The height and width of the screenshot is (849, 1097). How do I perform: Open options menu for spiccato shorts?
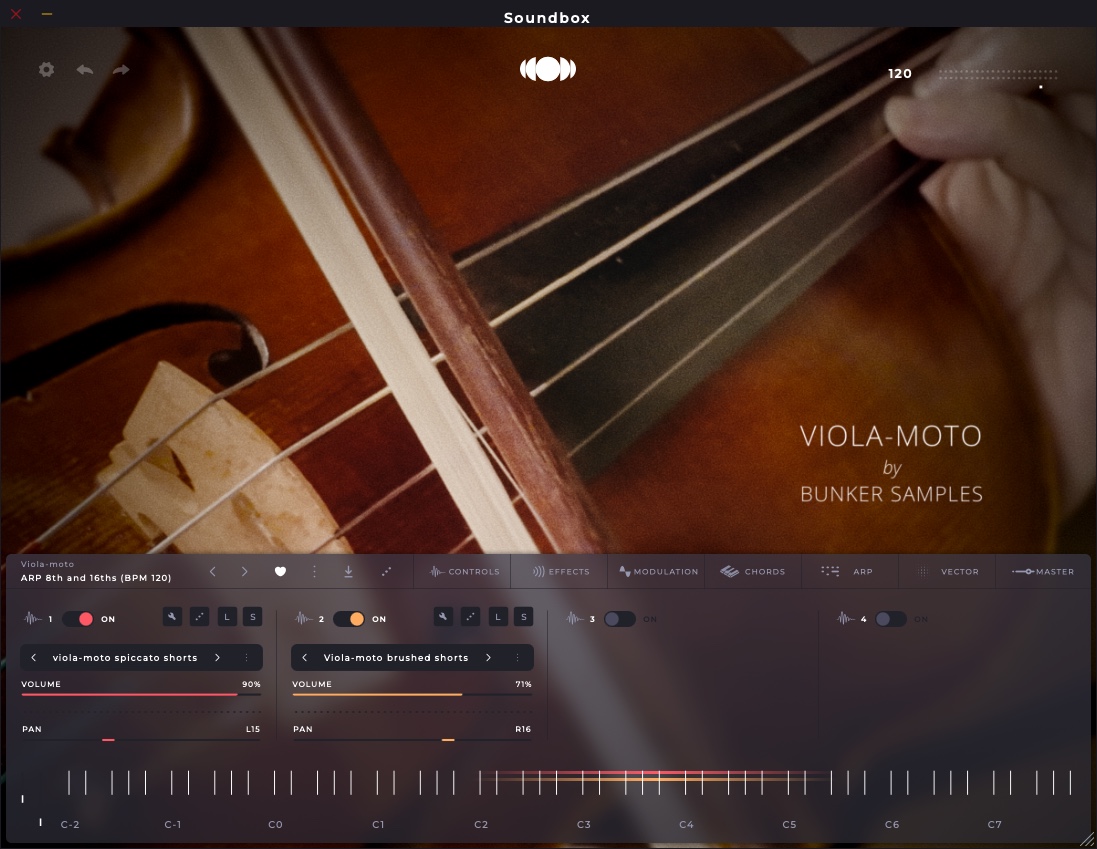pos(246,658)
